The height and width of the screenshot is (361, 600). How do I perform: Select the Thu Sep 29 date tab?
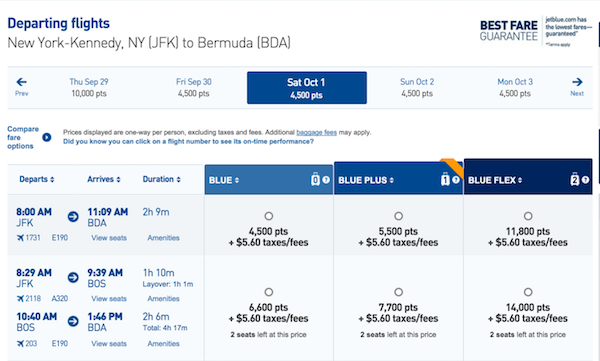[x=89, y=88]
